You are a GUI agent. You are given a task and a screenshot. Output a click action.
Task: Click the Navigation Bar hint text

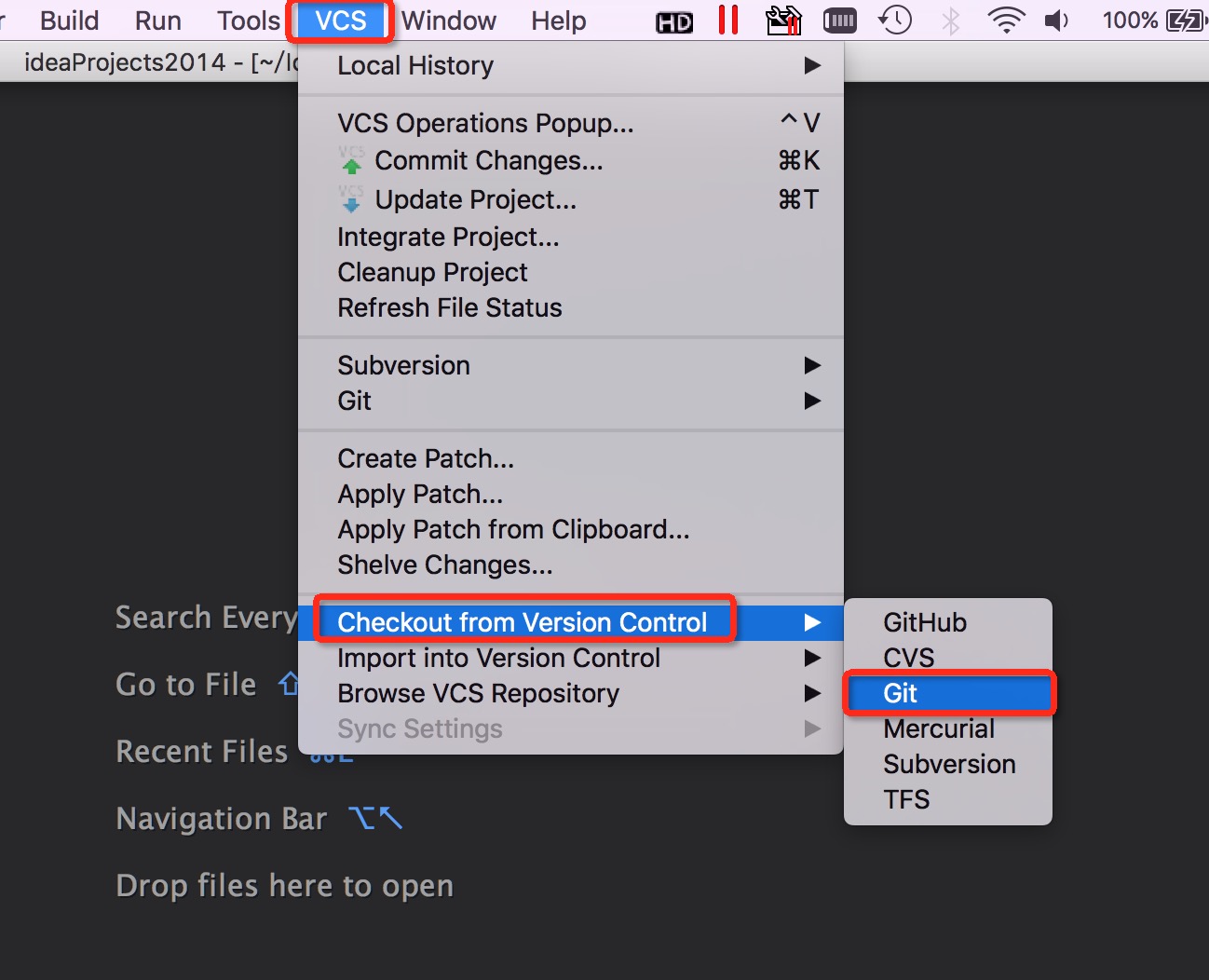tap(222, 819)
